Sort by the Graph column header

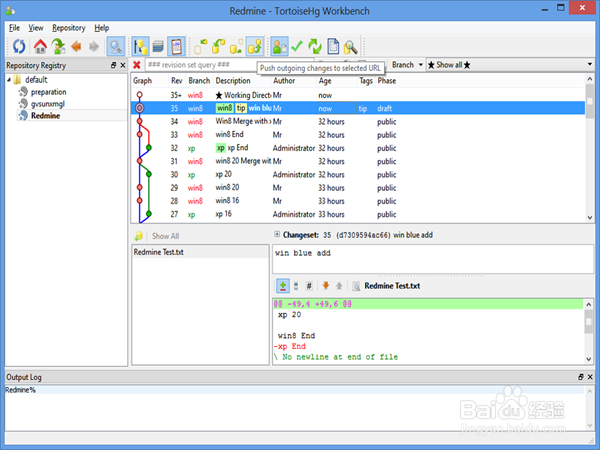(x=142, y=81)
